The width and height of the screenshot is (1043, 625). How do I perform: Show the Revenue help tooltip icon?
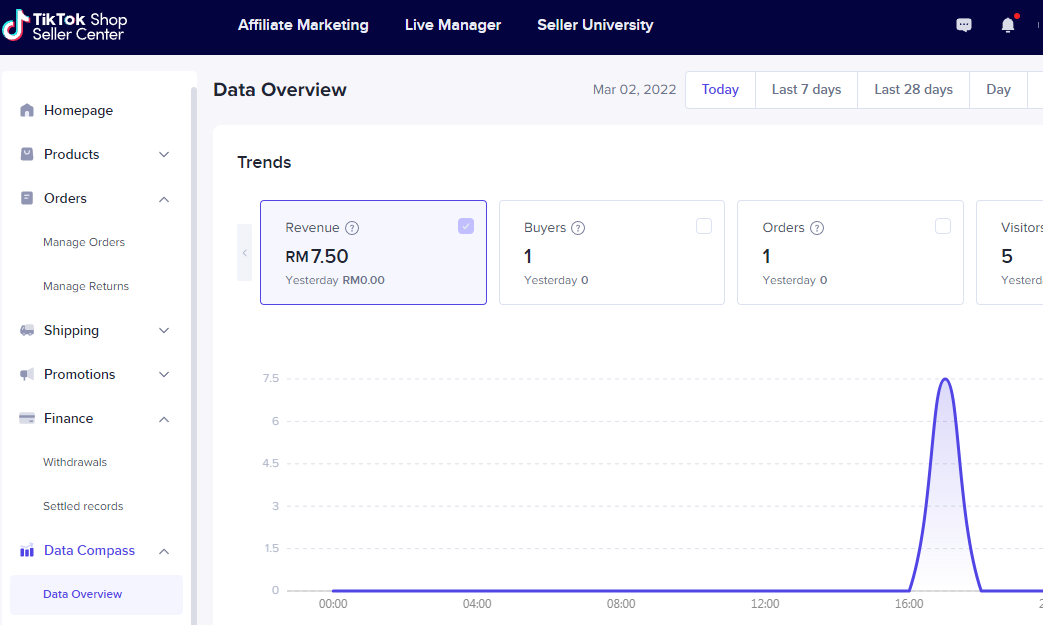tap(352, 228)
